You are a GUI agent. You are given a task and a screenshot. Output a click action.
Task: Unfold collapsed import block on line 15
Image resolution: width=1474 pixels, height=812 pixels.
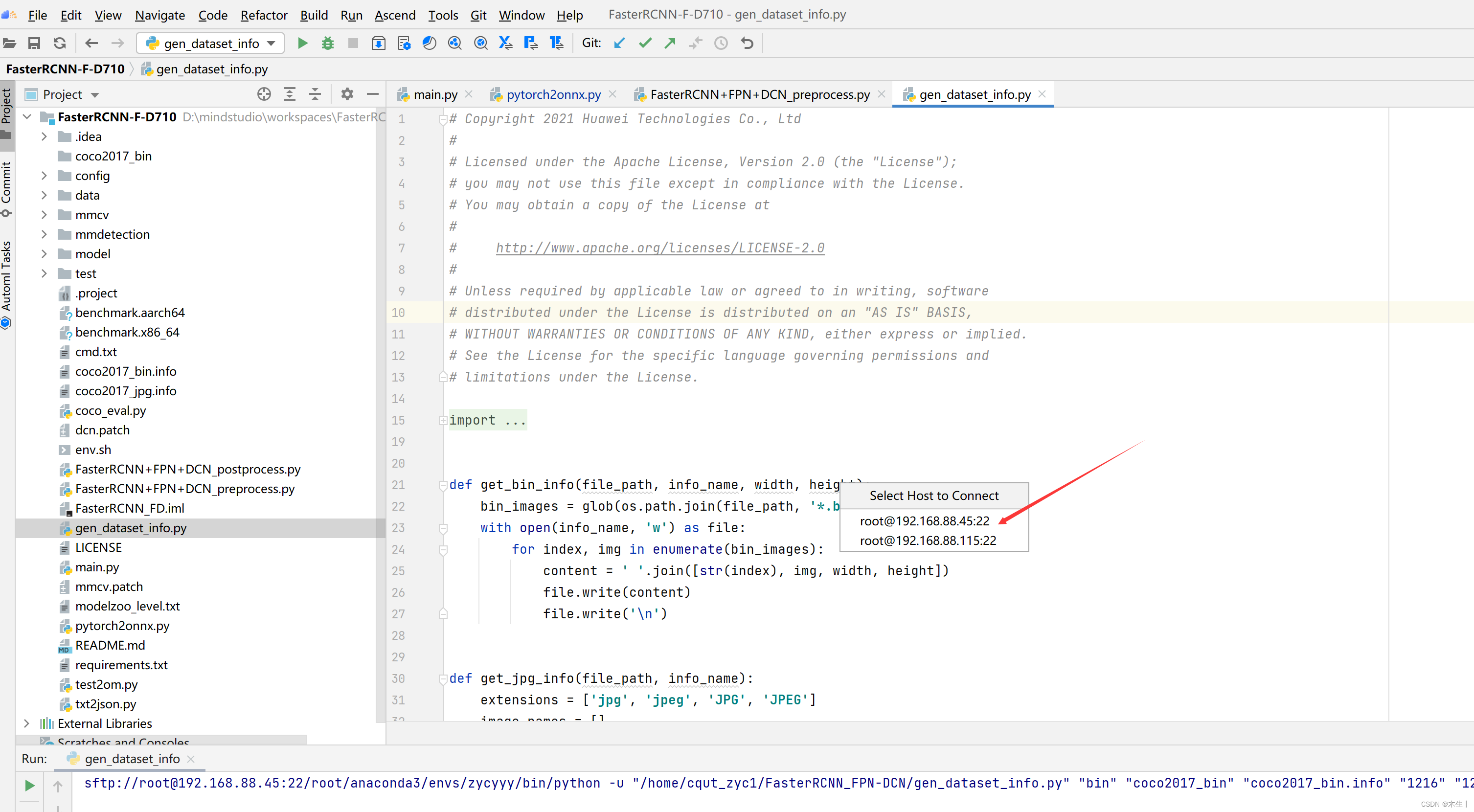click(x=443, y=421)
